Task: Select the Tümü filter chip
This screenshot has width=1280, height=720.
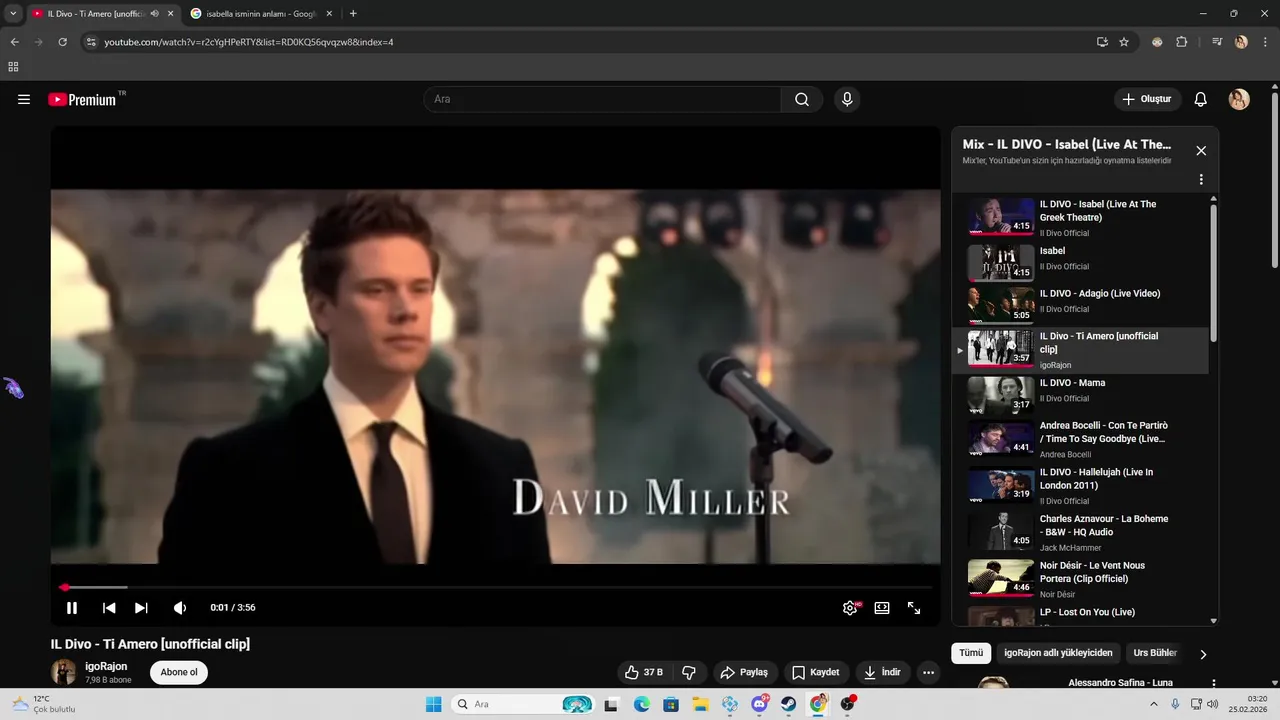Action: [971, 653]
